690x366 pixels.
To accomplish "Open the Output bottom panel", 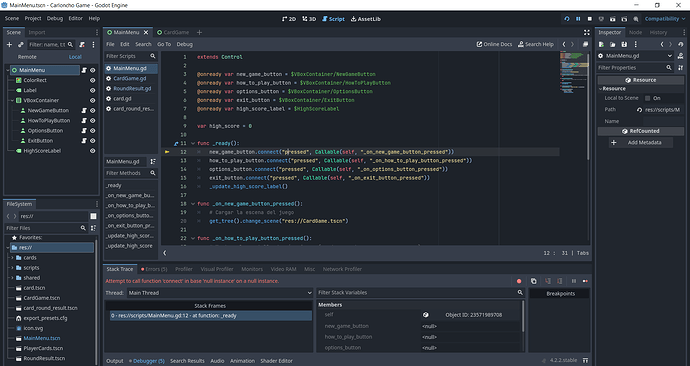I will click(x=115, y=361).
